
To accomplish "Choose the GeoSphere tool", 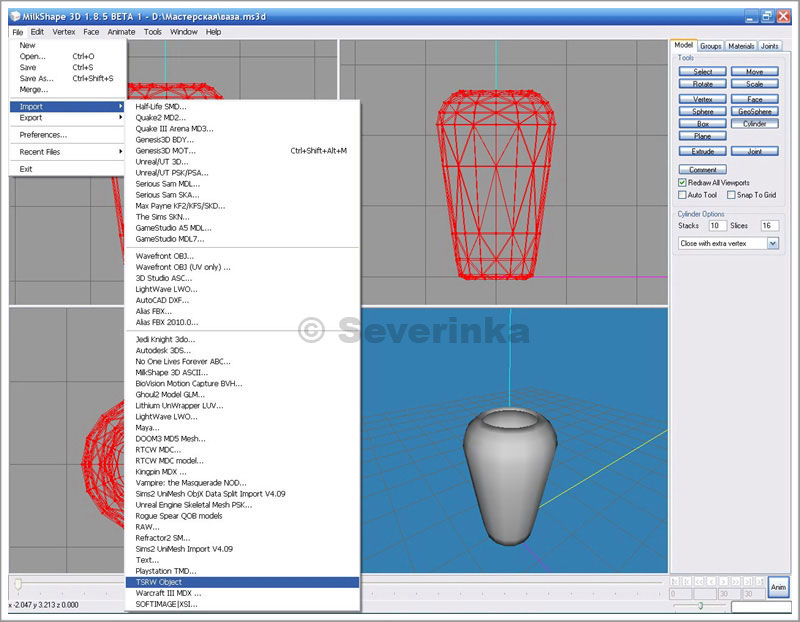I will (x=755, y=111).
